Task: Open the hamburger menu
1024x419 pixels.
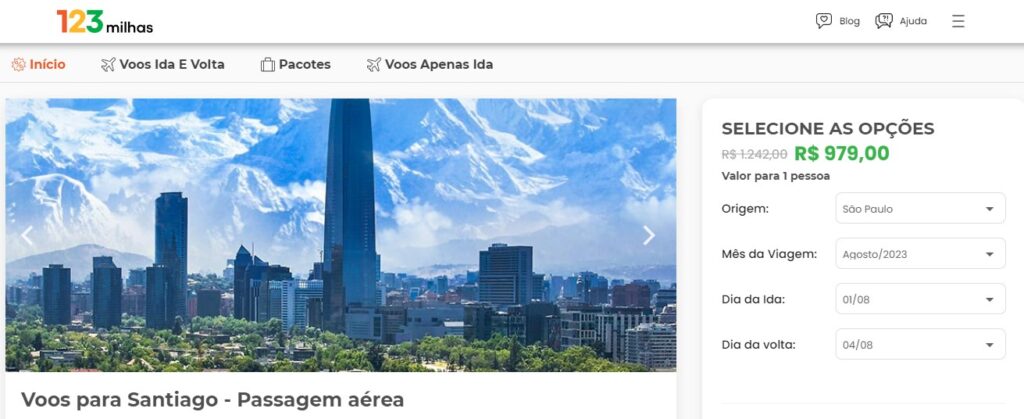Action: click(x=957, y=21)
